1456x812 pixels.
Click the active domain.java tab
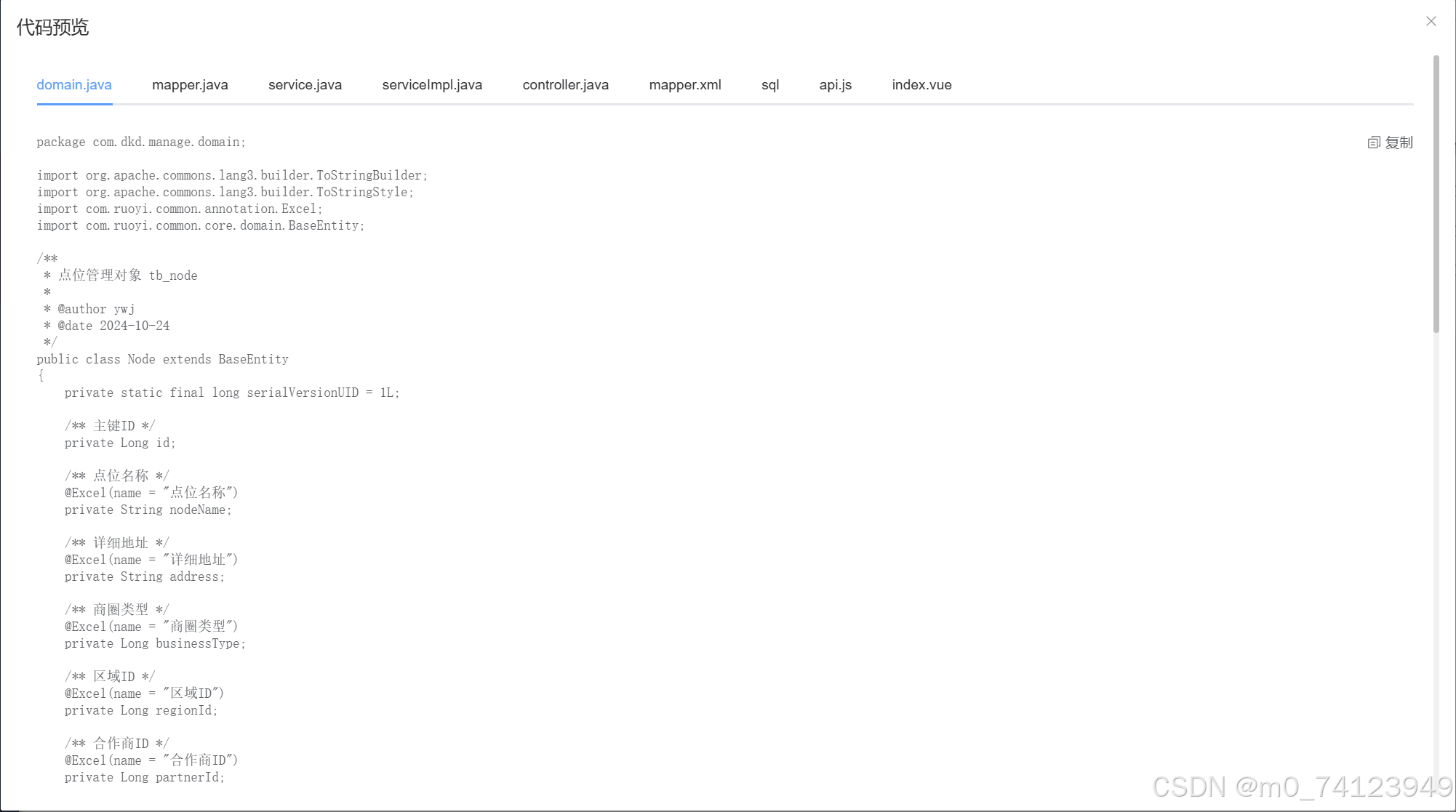tap(74, 85)
